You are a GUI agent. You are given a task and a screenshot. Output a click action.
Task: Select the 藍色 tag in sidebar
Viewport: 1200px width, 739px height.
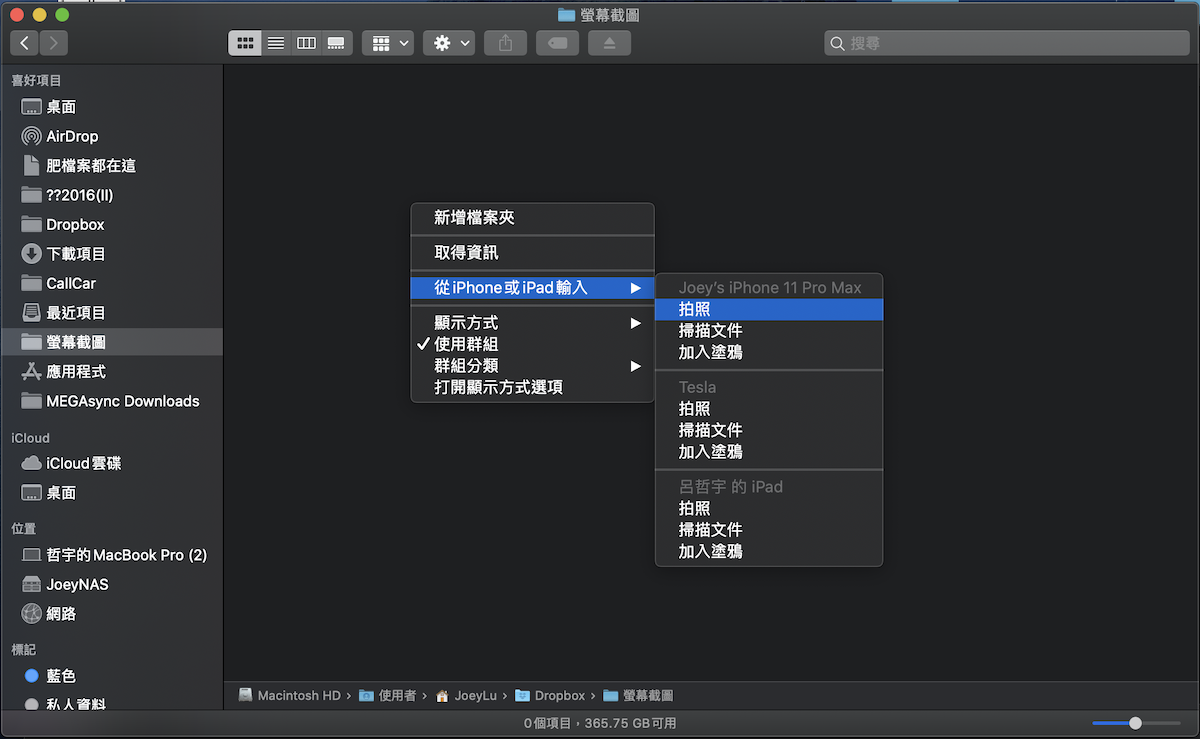coord(111,676)
